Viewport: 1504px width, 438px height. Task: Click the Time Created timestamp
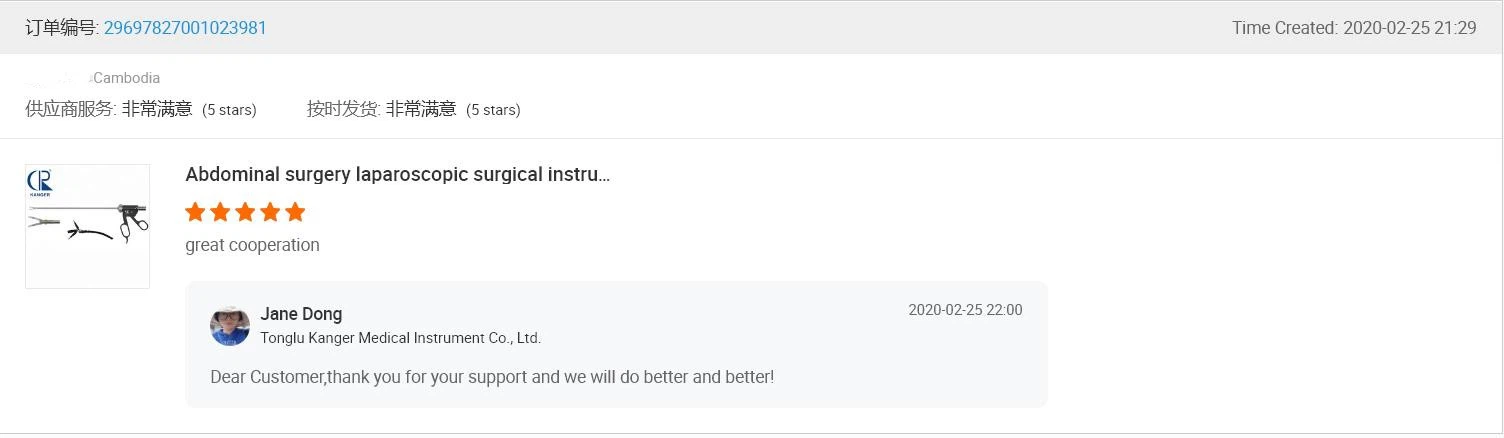pos(1353,28)
